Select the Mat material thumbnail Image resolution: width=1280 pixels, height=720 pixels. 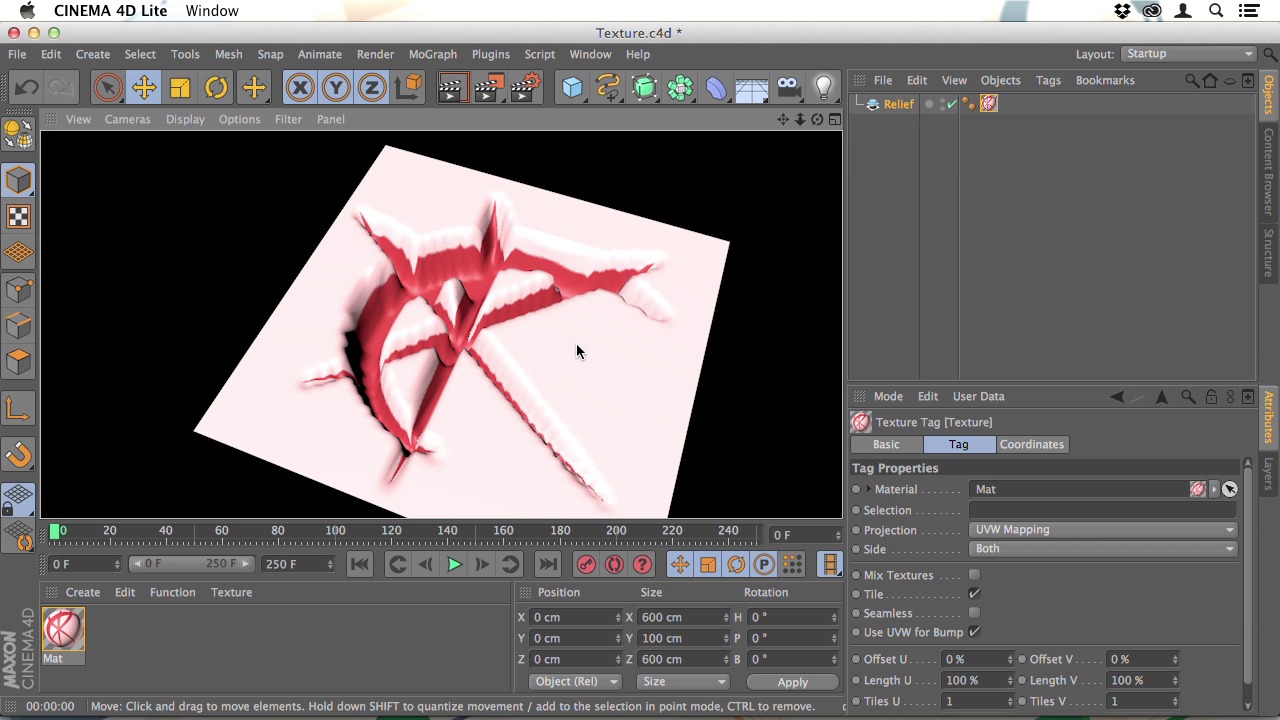tap(63, 630)
